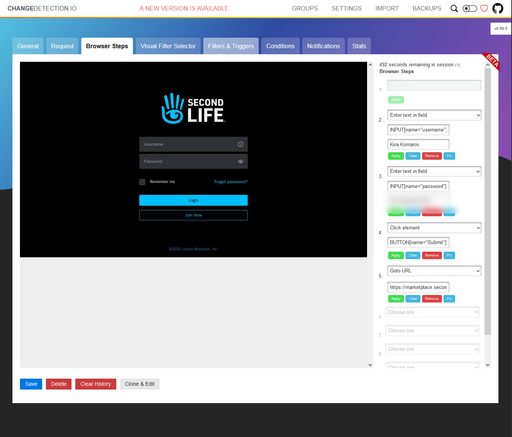Open the search magnifier icon in header
The height and width of the screenshot is (437, 512).
(x=454, y=8)
